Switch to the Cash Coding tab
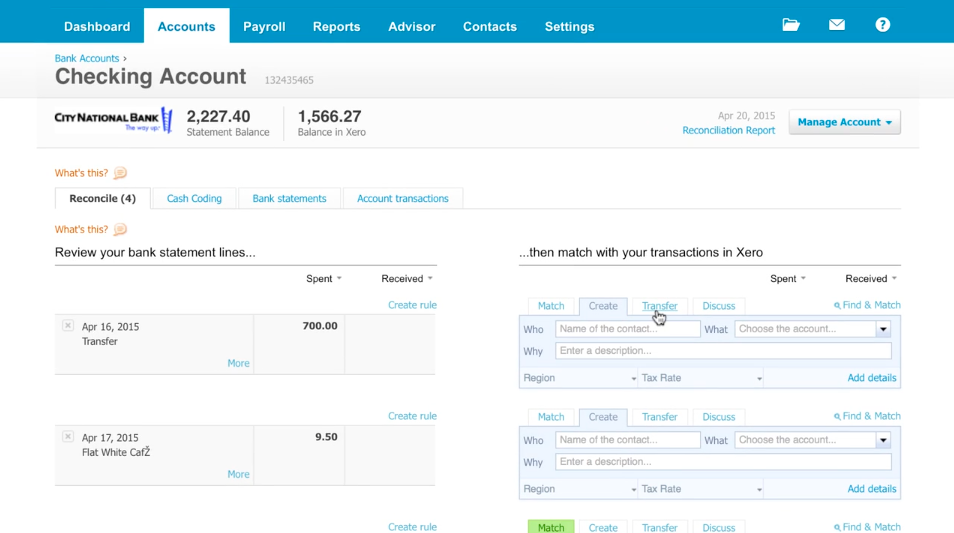Image resolution: width=954 pixels, height=533 pixels. tap(194, 198)
